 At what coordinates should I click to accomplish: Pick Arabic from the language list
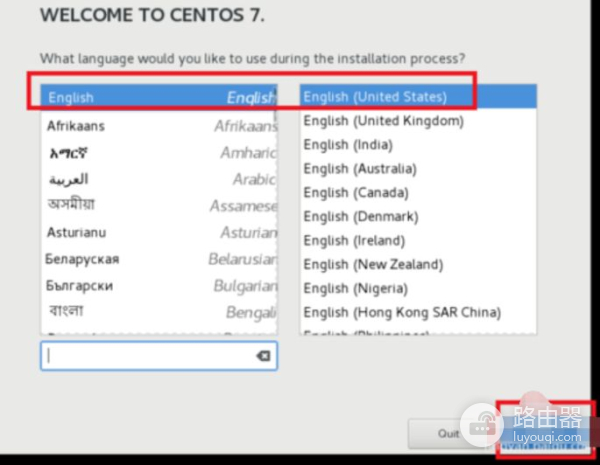160,180
